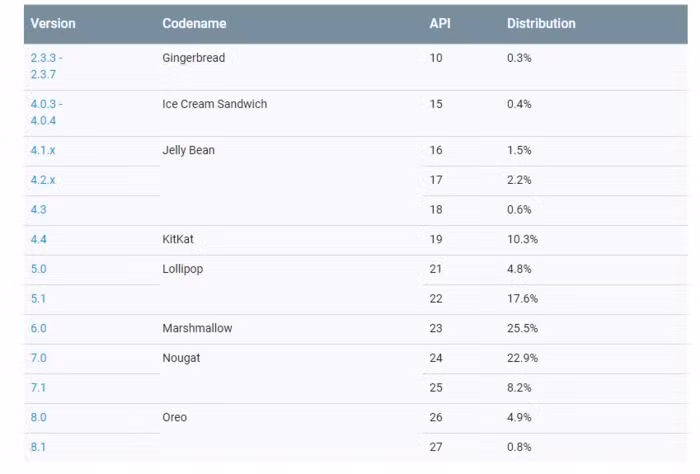Open the 4.4 KitKat version link

[x=39, y=240]
